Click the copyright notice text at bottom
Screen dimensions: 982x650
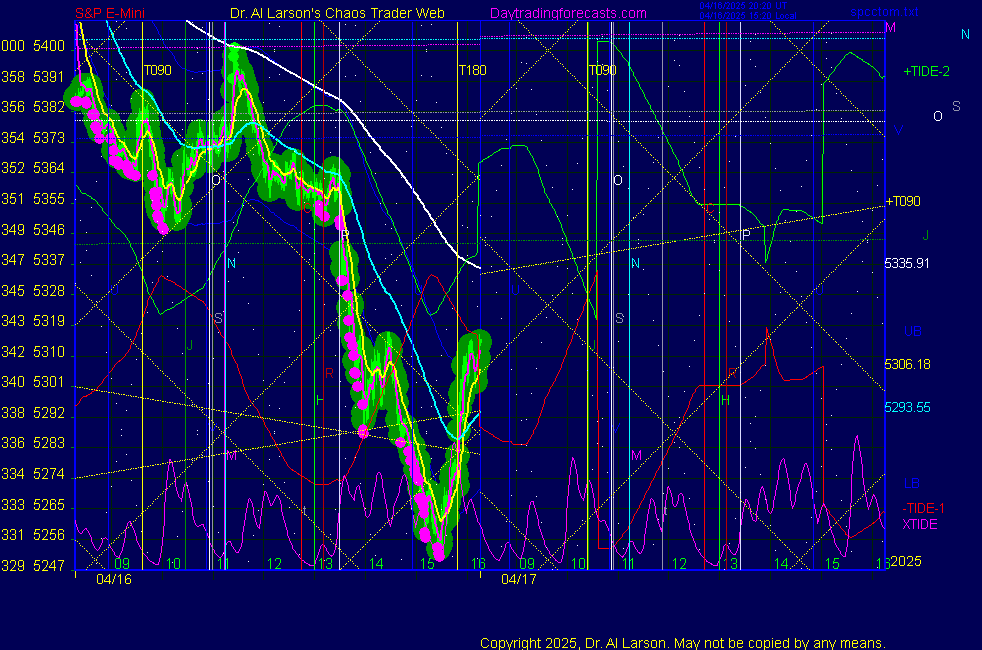coord(682,642)
